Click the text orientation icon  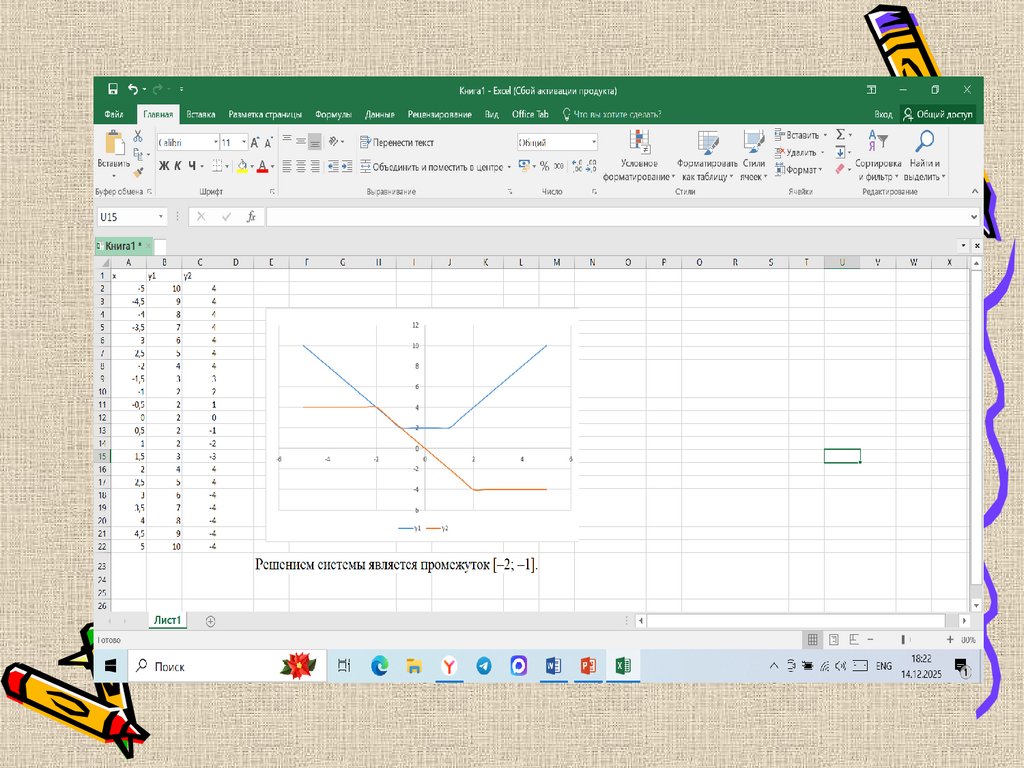tap(334, 141)
